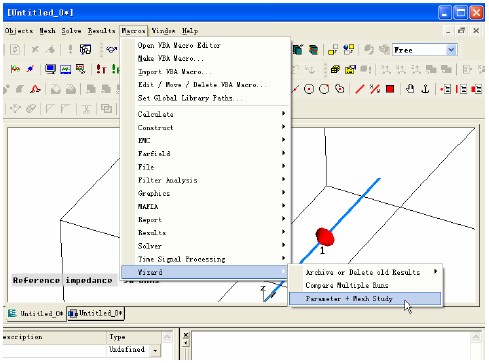Click the red port 1 marker in view
The height and width of the screenshot is (363, 489).
tap(325, 237)
